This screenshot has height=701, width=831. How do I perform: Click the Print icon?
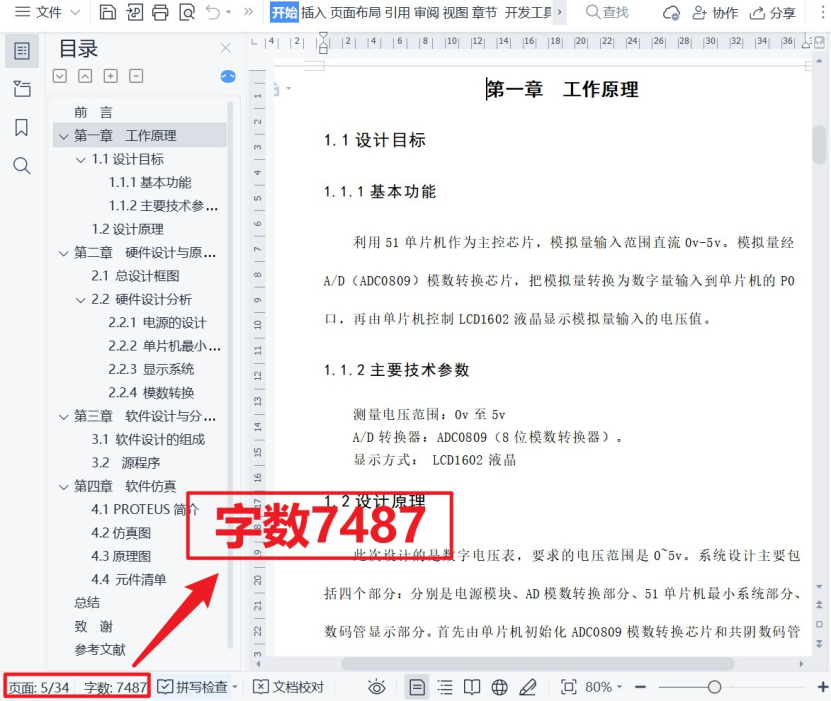pyautogui.click(x=160, y=12)
